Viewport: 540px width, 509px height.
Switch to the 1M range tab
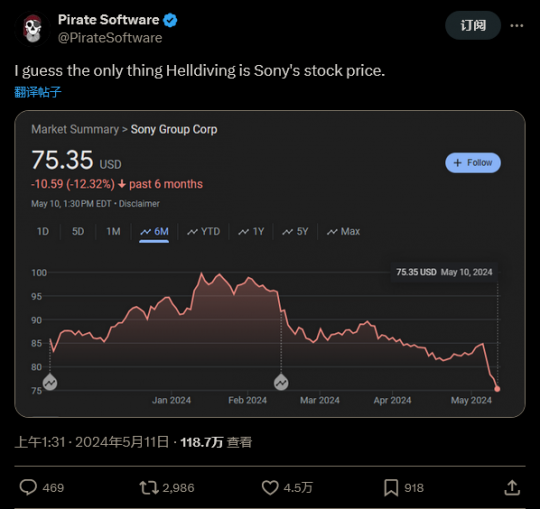click(x=113, y=231)
